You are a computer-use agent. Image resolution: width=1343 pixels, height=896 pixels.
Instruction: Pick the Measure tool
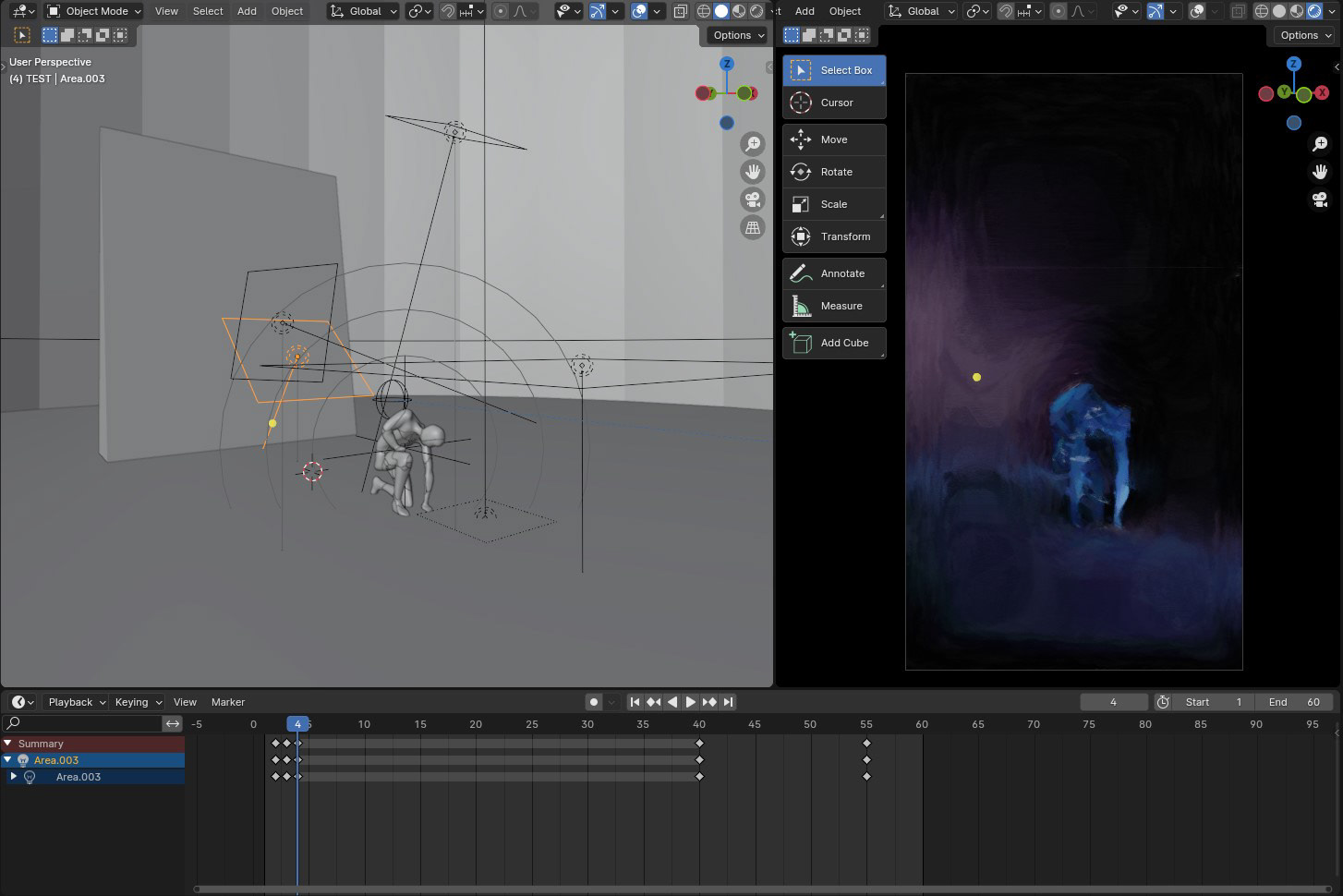pos(834,306)
